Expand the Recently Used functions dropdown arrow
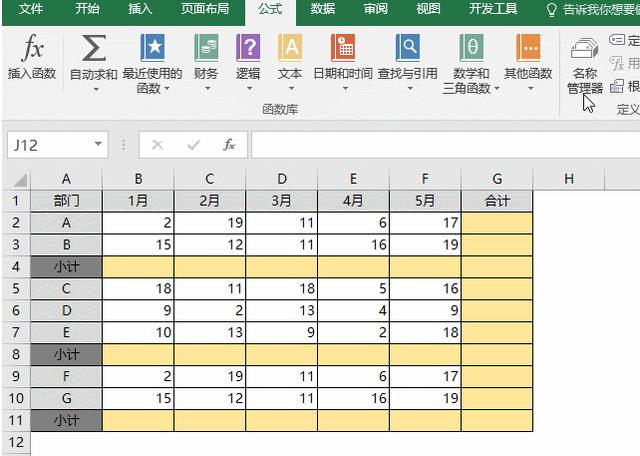 [167, 89]
